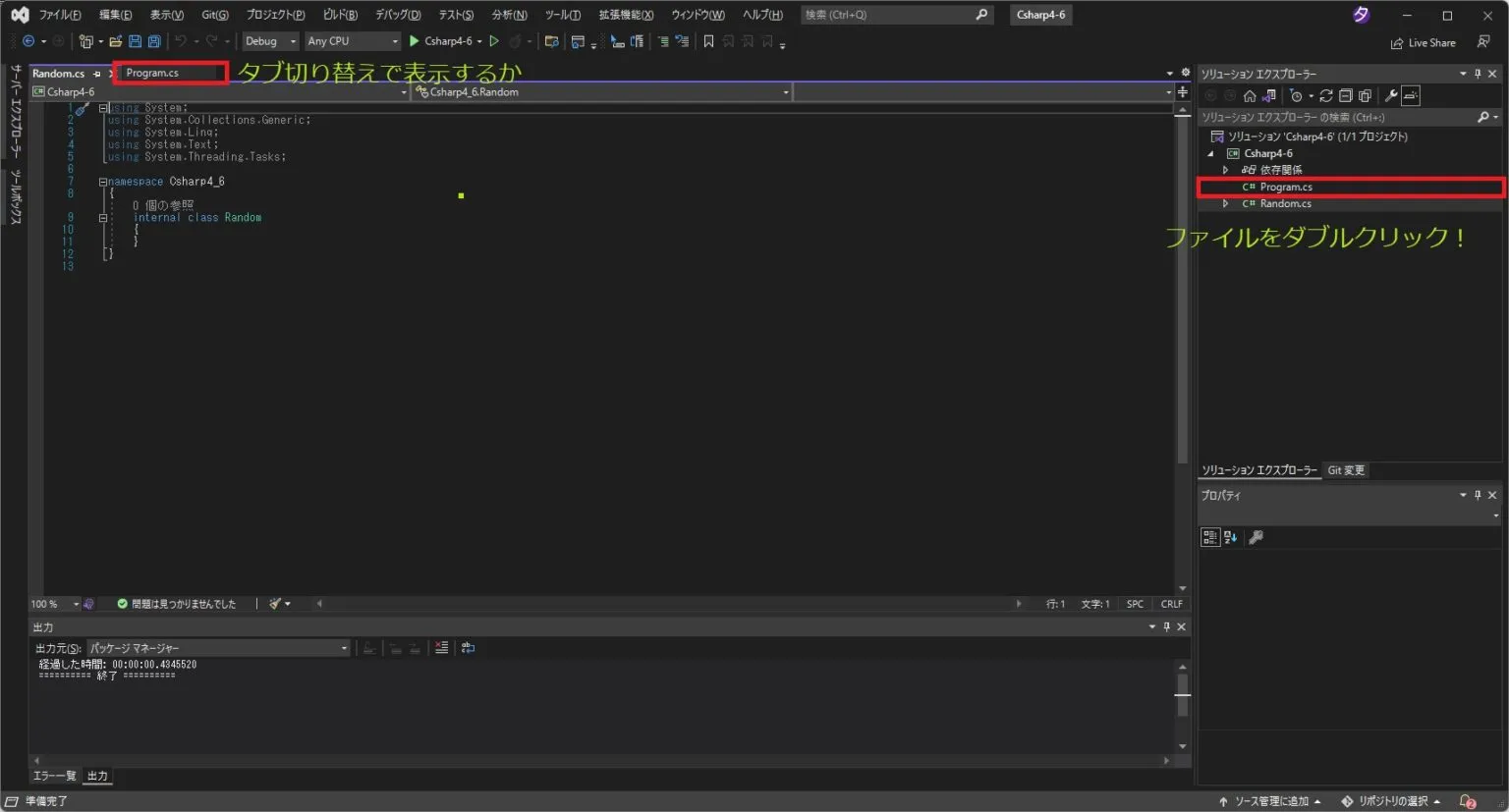Viewport: 1509px width, 812px height.
Task: Open the Any CPU platform dropdown
Action: point(353,41)
